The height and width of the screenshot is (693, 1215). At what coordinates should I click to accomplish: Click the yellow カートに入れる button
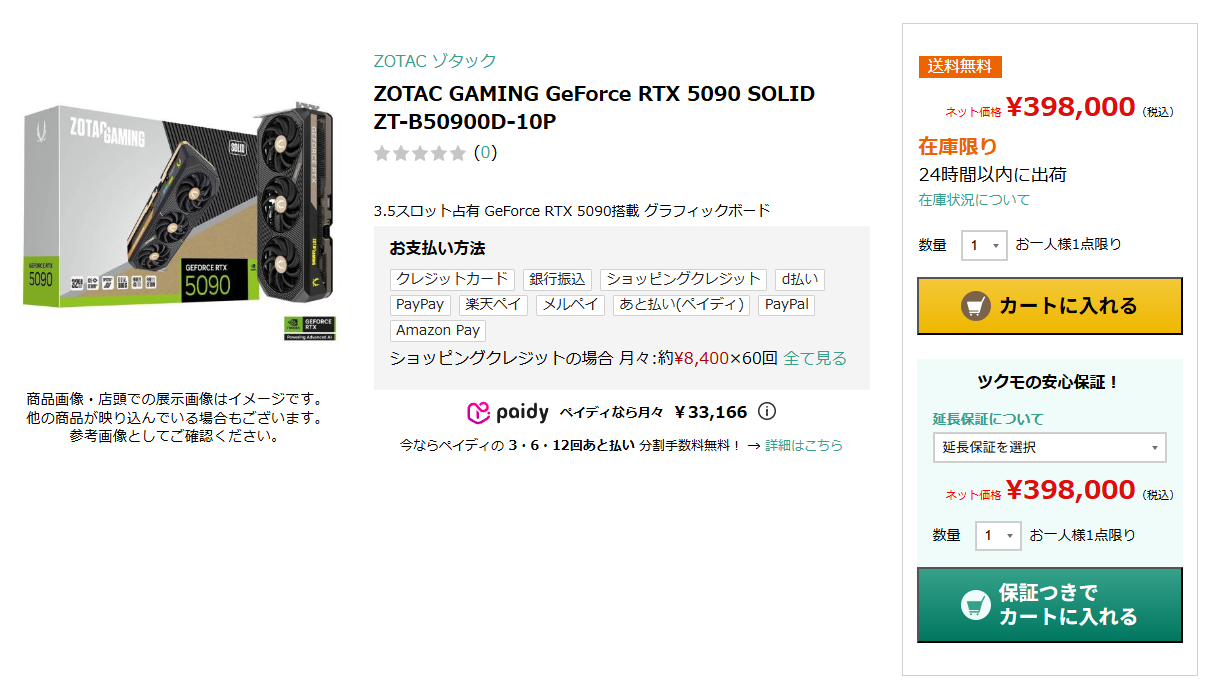[x=1049, y=306]
